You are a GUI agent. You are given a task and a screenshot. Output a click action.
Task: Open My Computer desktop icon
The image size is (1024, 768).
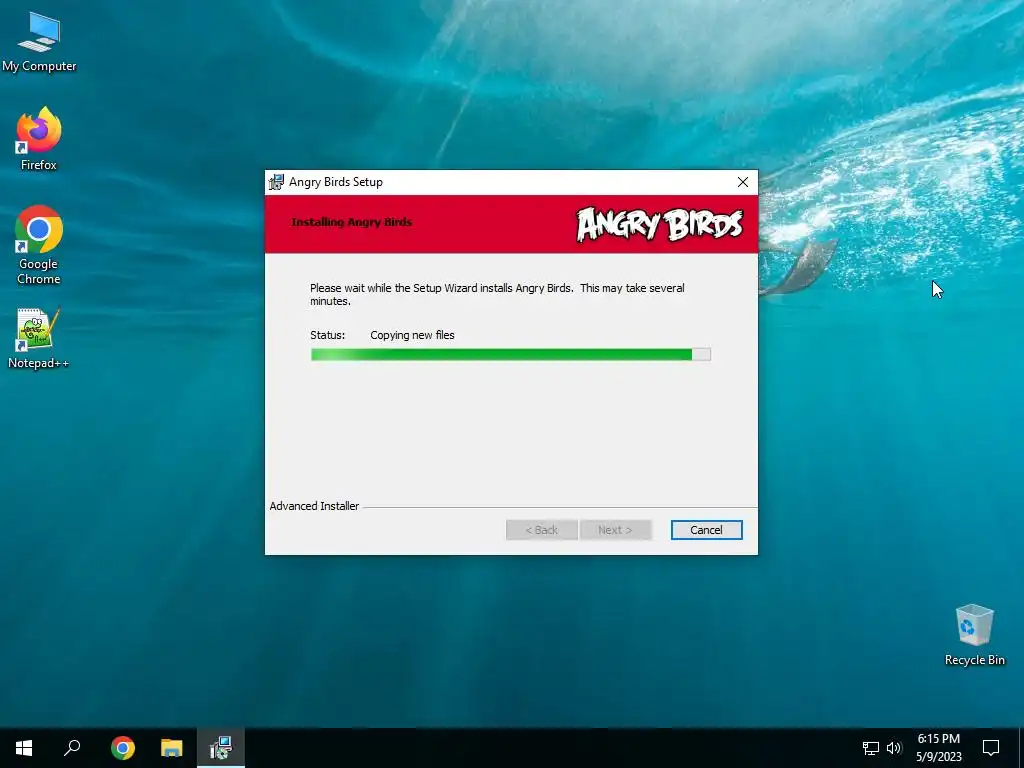pos(39,41)
